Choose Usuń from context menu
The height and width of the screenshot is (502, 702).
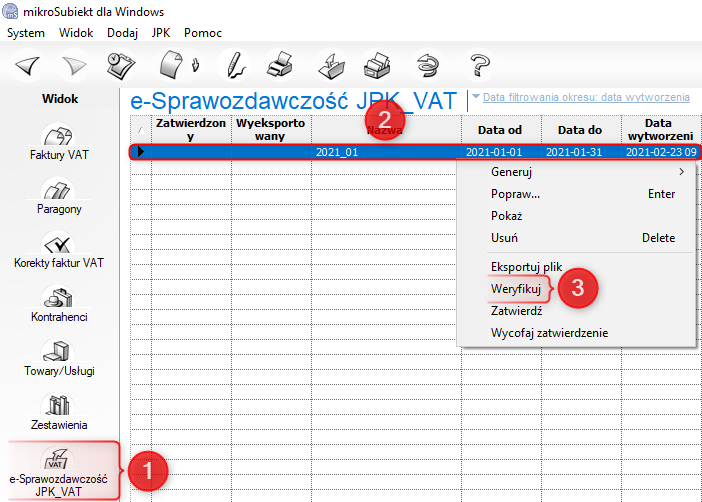pos(576,238)
